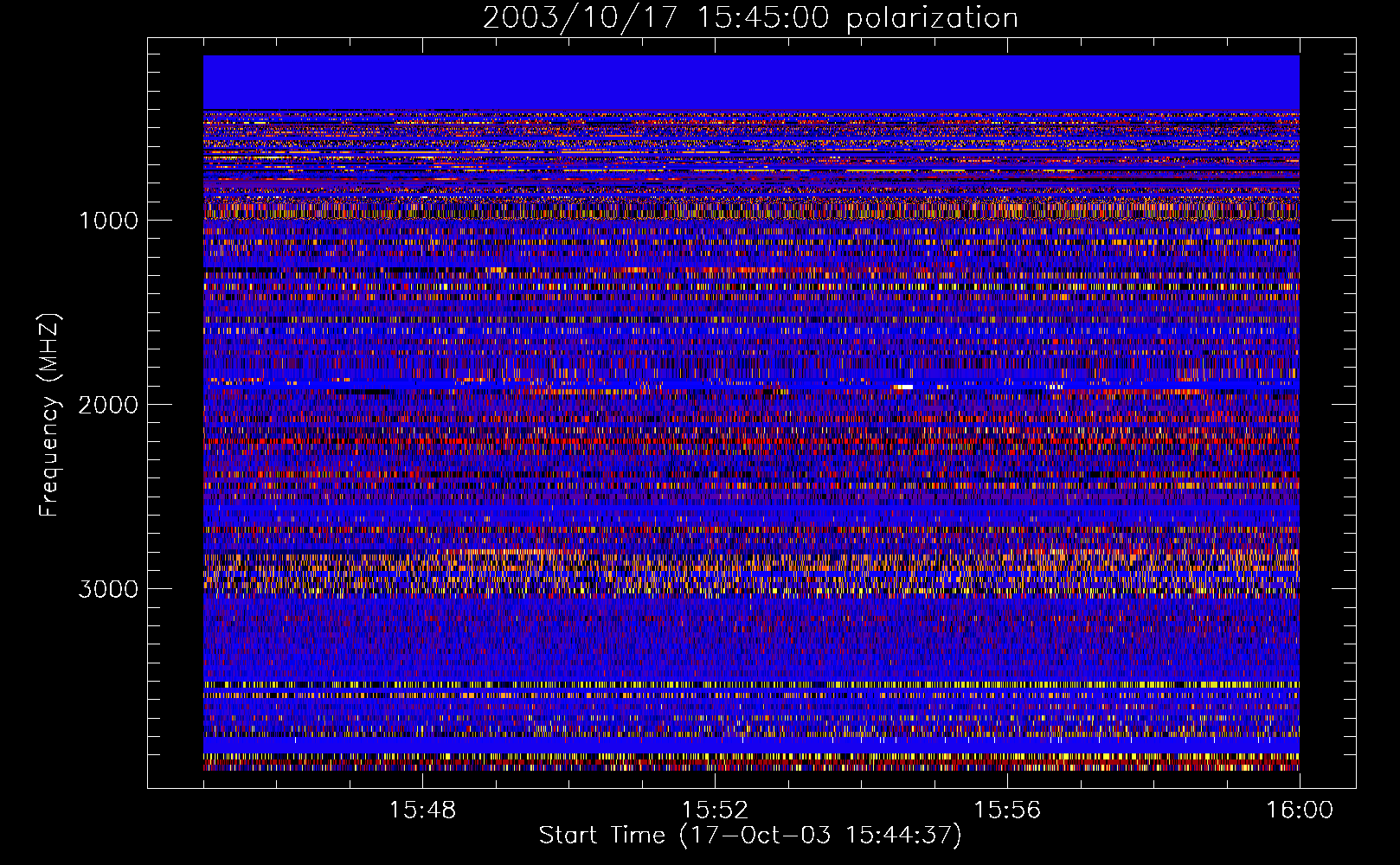Click the 'Frequency (MHZ)' y-axis label
Image resolution: width=1400 pixels, height=865 pixels.
49,415
